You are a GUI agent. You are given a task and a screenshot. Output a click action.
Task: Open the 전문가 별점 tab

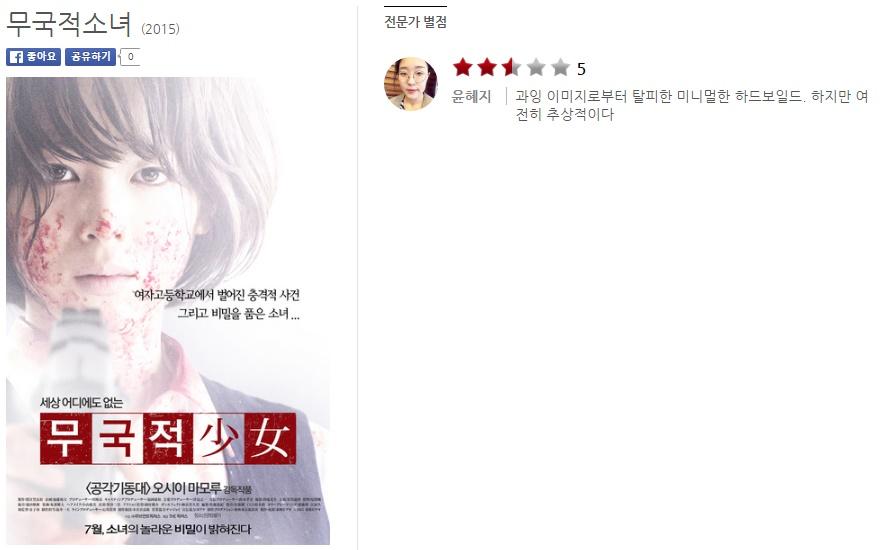pos(415,22)
